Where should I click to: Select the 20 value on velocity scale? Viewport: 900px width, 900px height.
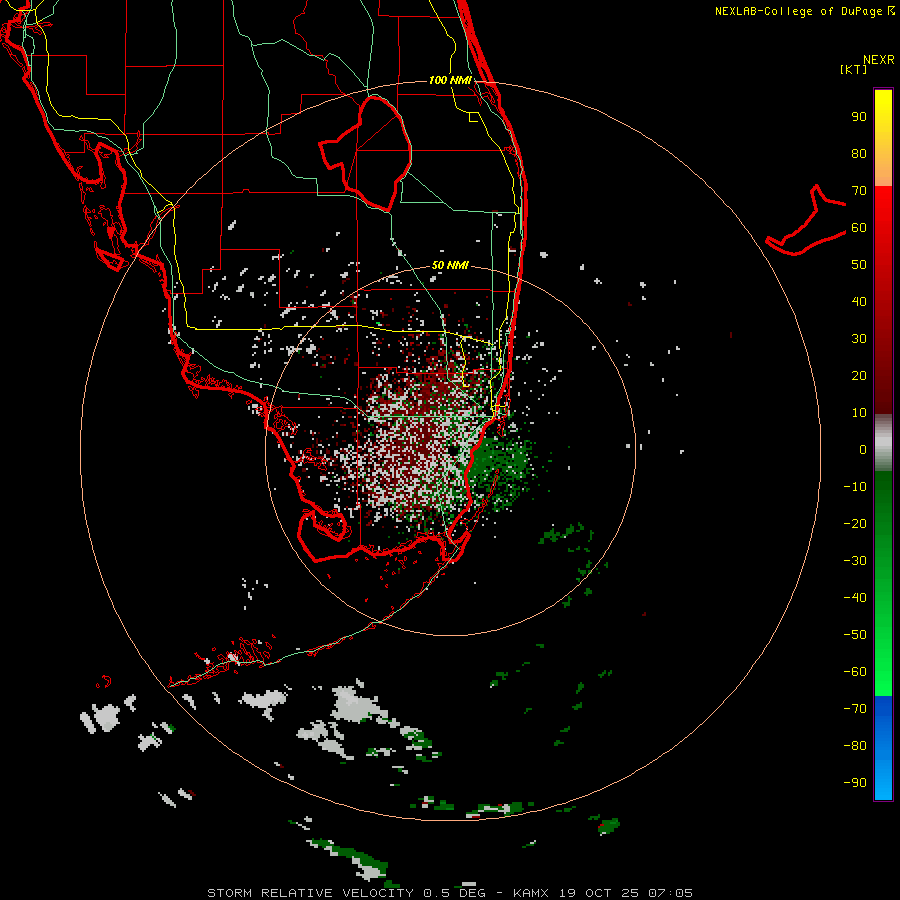coord(859,376)
